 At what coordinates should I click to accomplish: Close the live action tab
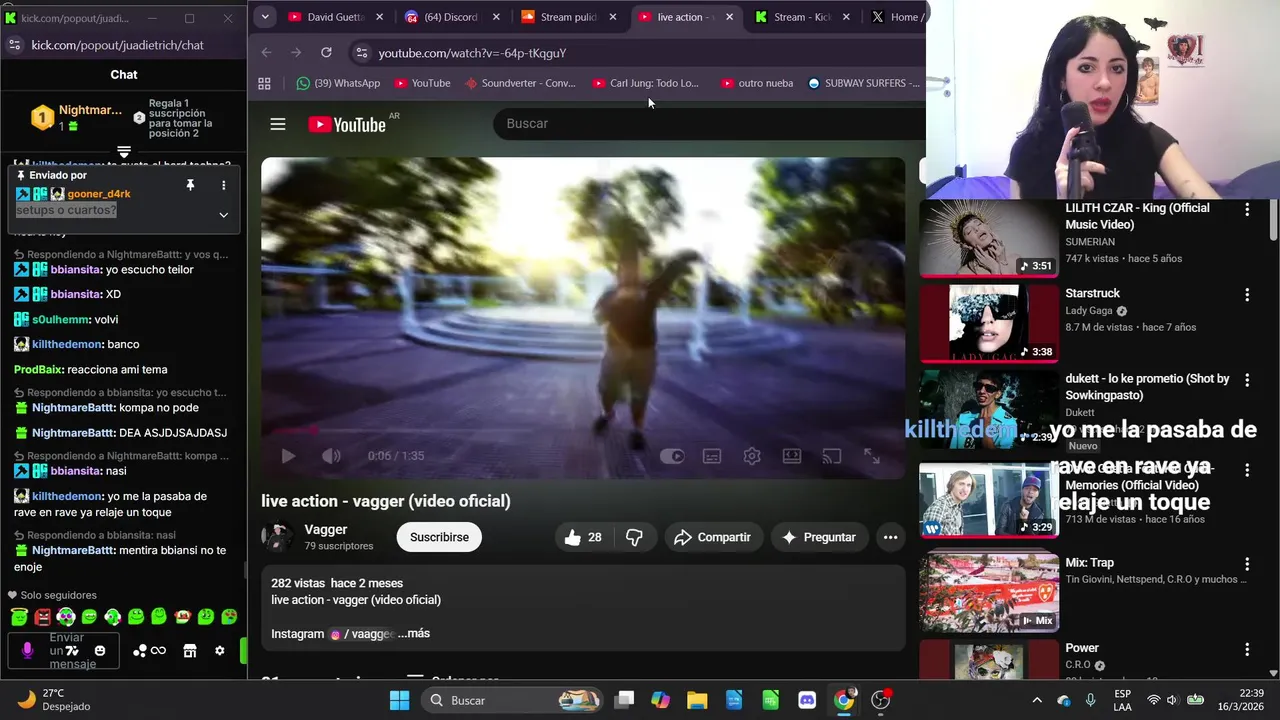click(729, 17)
